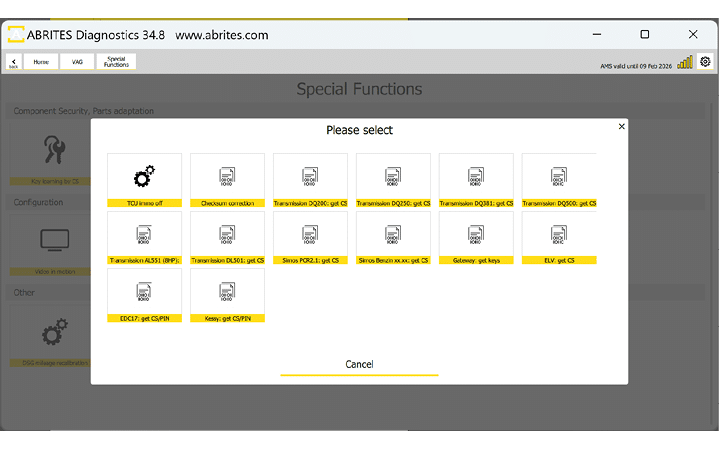Select Transmission DQ250: get CS tile
The width and height of the screenshot is (719, 449).
point(393,180)
